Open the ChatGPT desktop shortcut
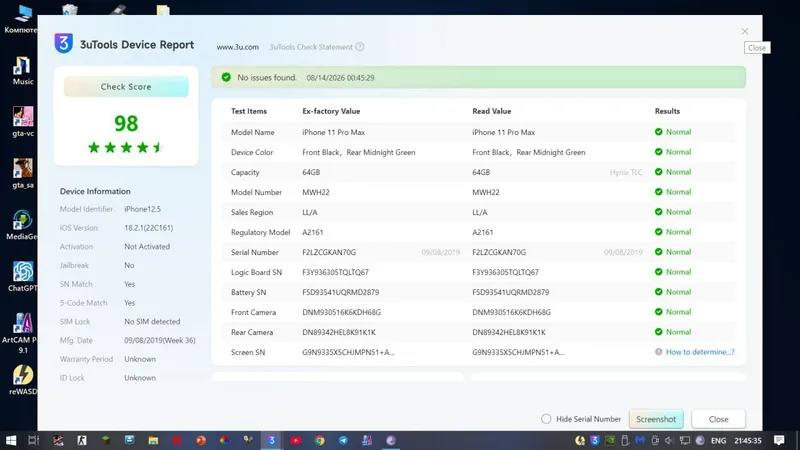 (x=22, y=277)
